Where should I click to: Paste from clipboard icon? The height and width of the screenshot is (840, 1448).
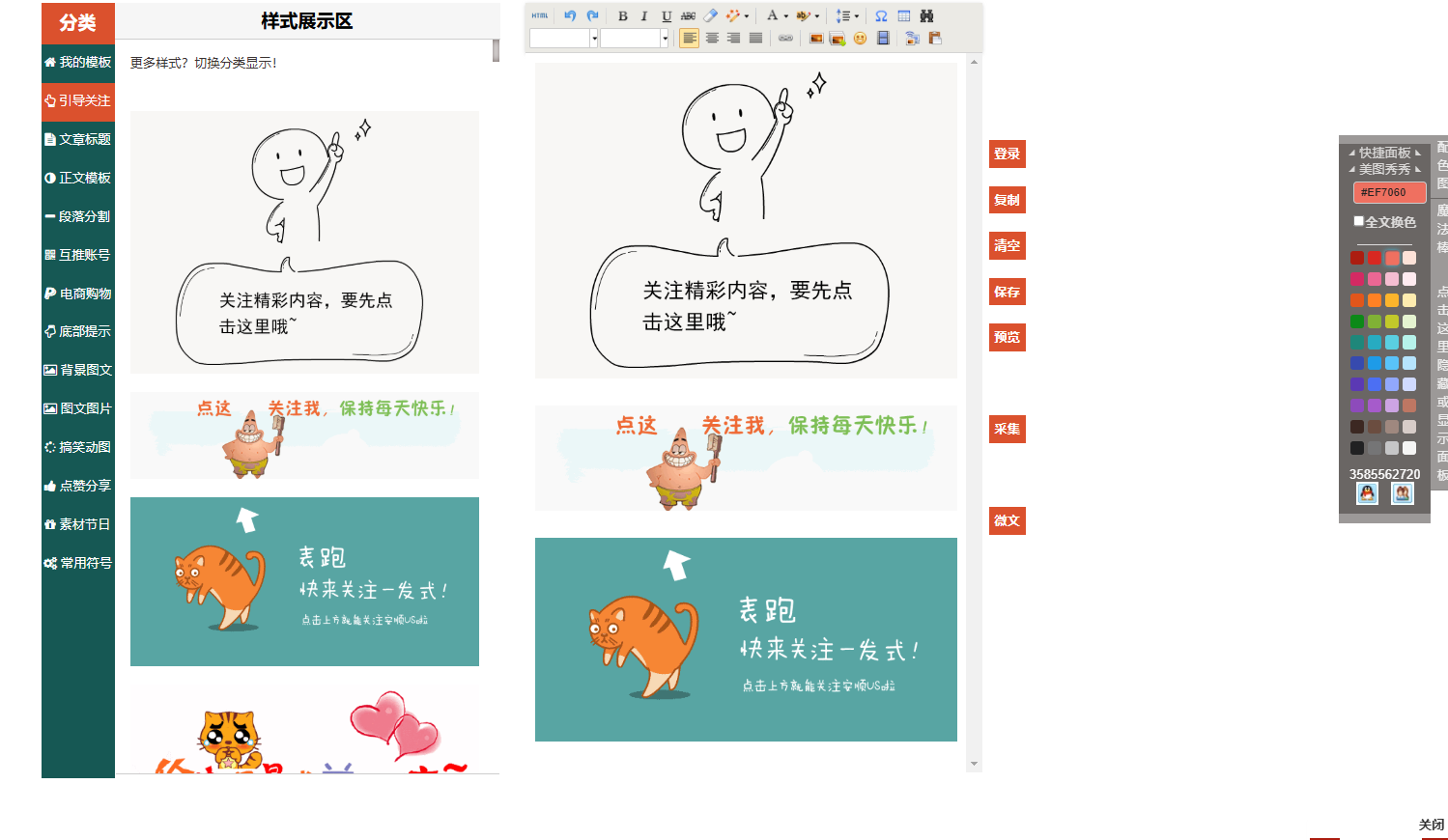(x=935, y=38)
